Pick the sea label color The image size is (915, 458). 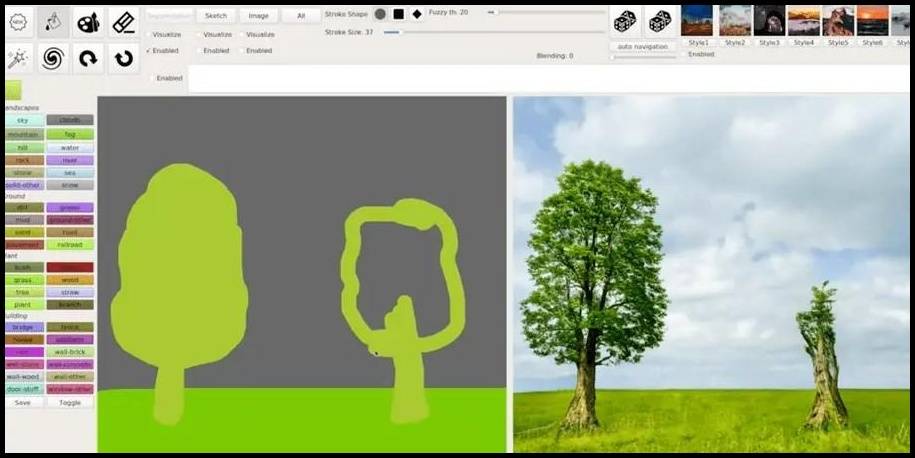pyautogui.click(x=70, y=173)
